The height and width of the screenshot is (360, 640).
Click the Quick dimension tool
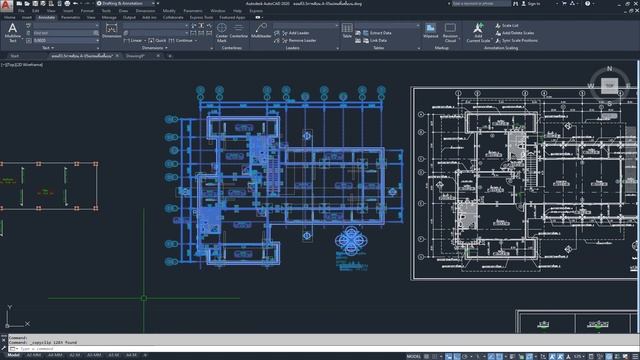click(157, 40)
